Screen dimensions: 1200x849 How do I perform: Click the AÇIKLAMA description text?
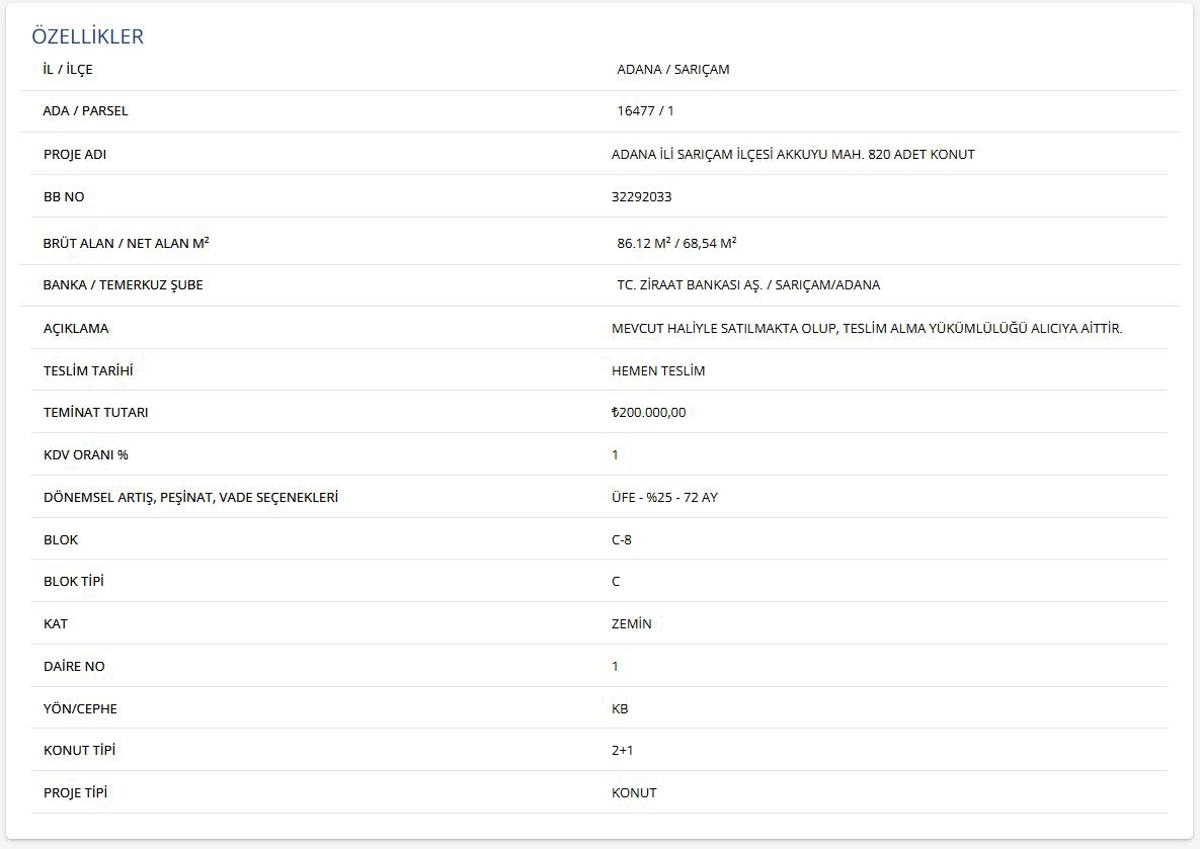(866, 328)
